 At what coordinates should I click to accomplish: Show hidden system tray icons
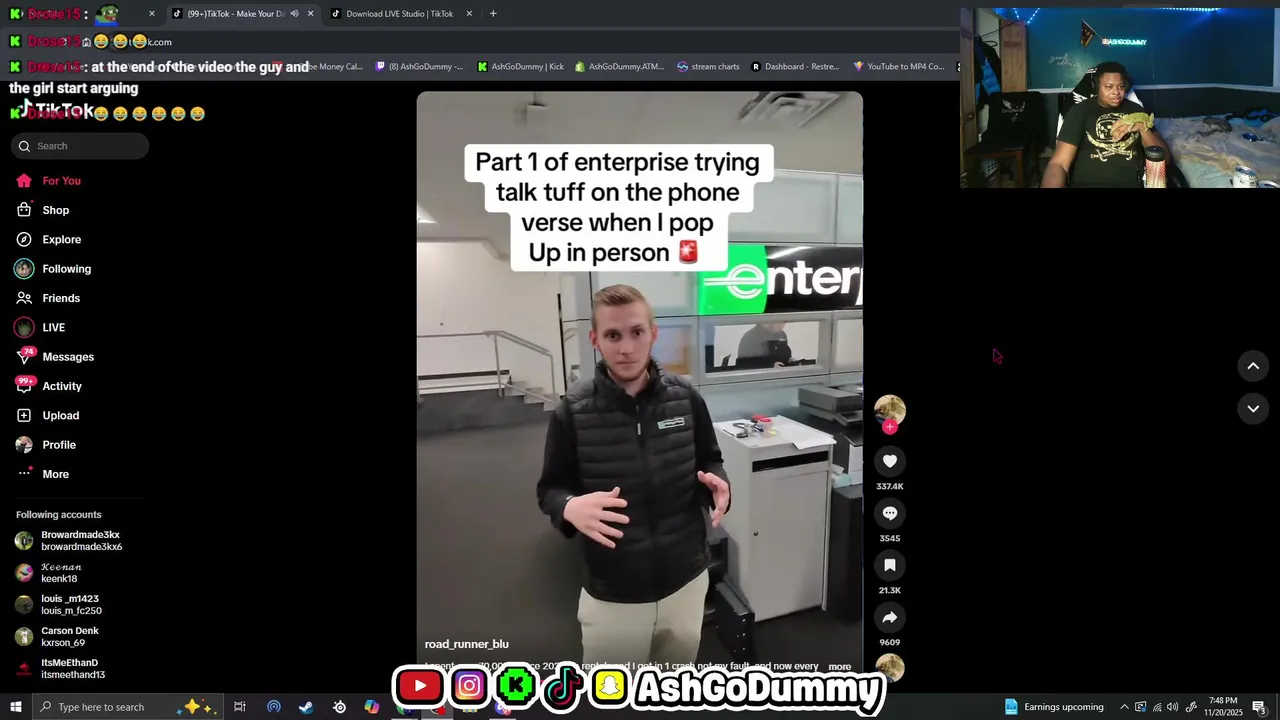1124,707
